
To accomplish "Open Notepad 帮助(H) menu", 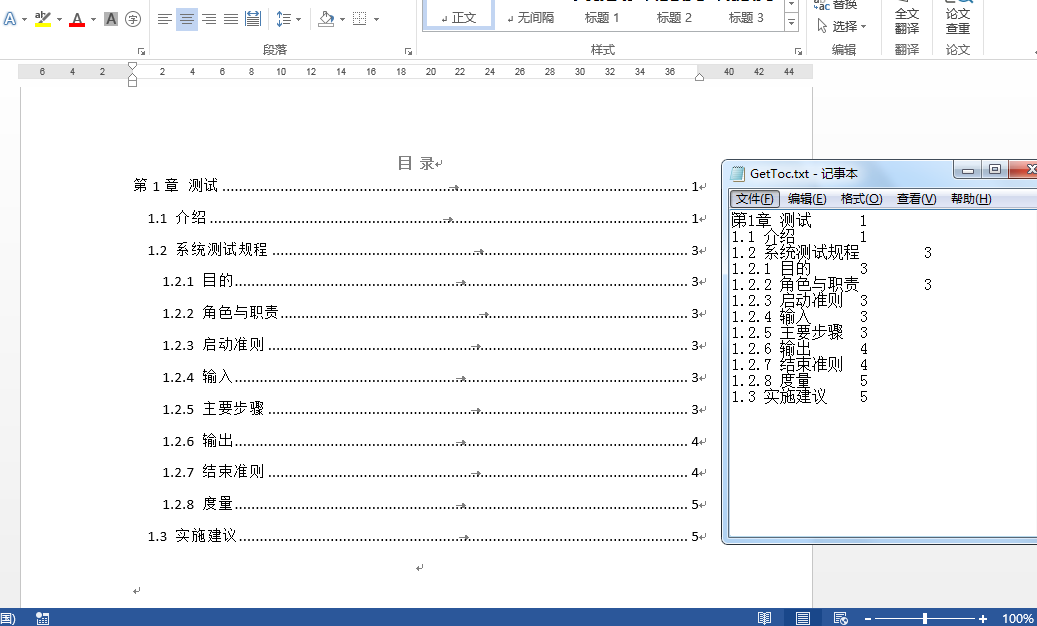I will (971, 199).
